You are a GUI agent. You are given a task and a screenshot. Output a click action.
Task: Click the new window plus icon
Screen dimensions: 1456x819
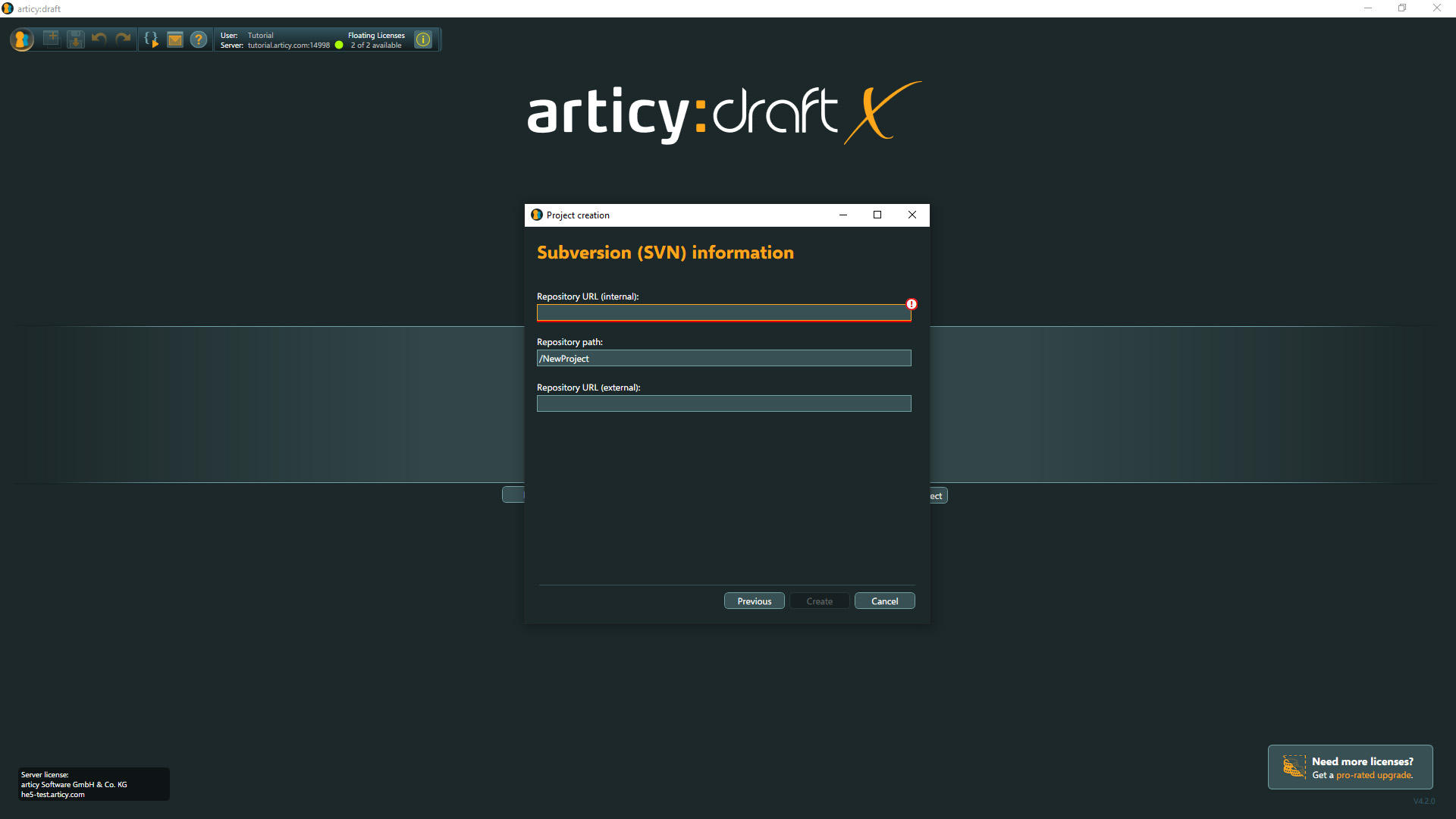pos(52,39)
